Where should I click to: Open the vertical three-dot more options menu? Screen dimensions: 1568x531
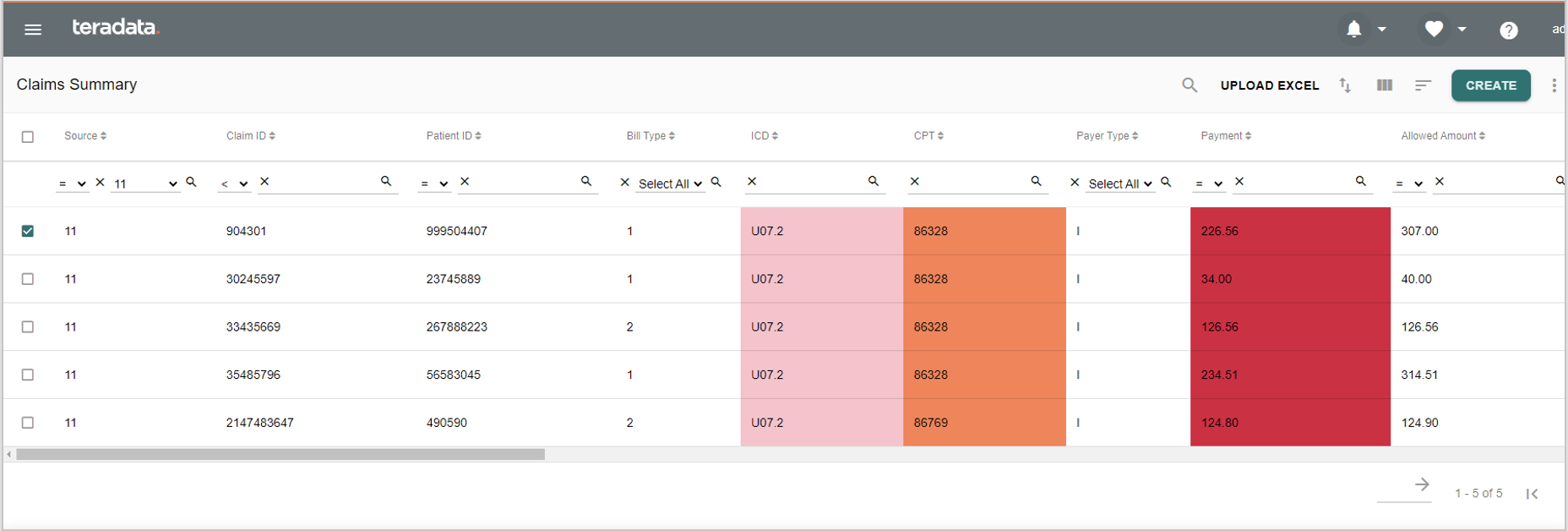tap(1554, 85)
